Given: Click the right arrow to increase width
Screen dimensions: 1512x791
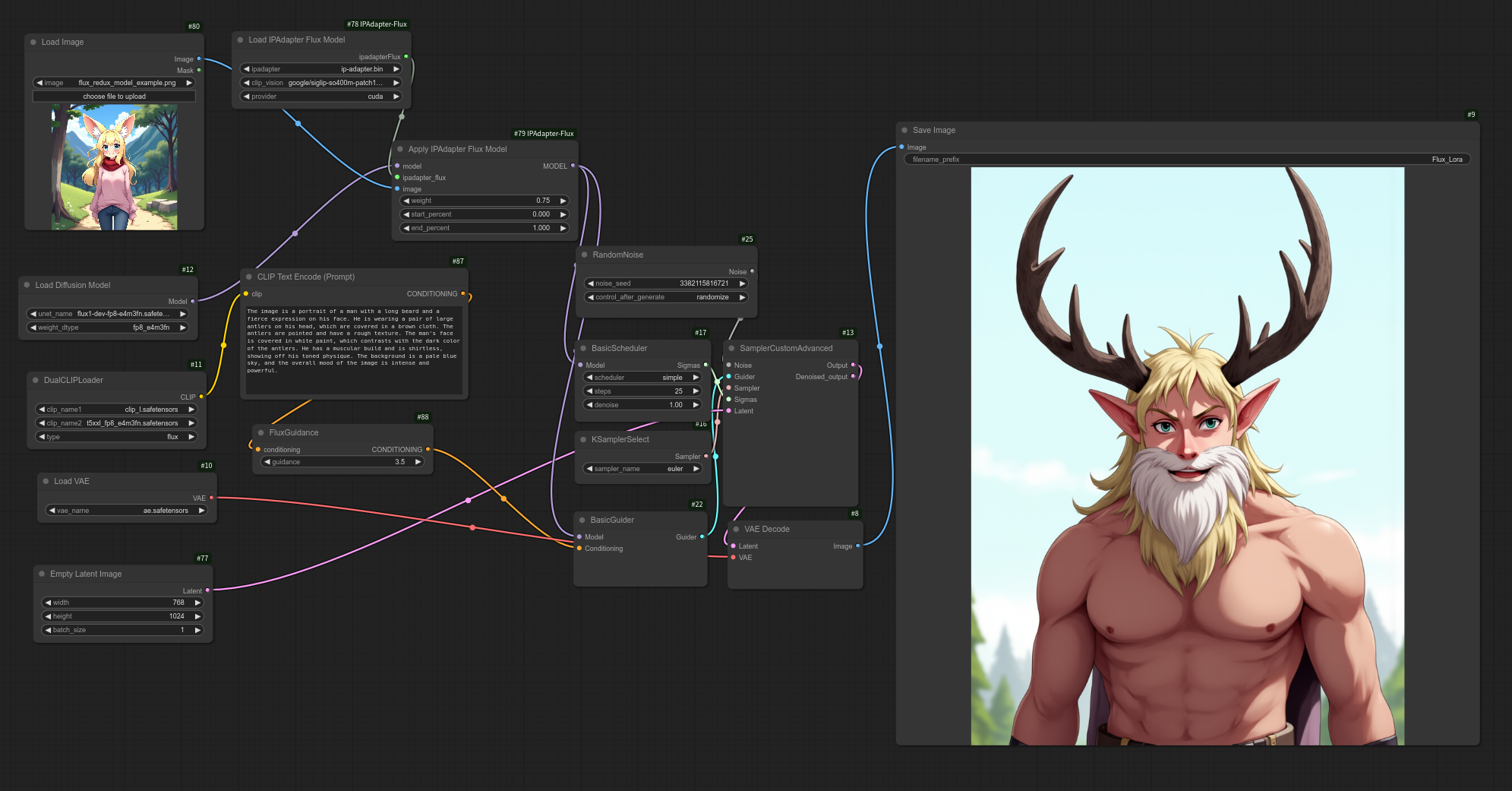Looking at the screenshot, I should click(x=197, y=603).
